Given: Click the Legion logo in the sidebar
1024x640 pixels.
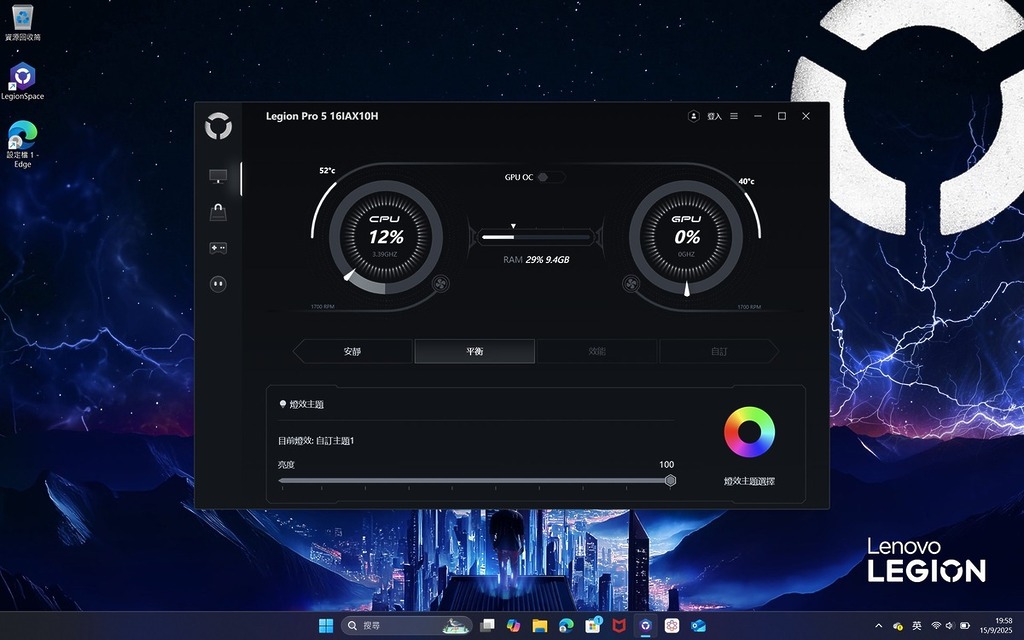Looking at the screenshot, I should (218, 126).
